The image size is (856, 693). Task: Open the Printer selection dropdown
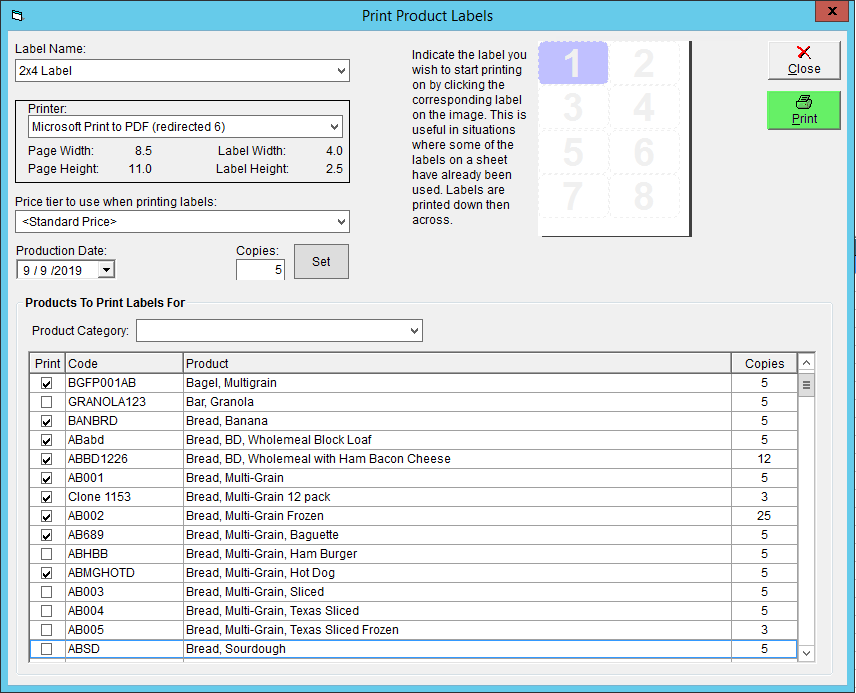point(334,127)
